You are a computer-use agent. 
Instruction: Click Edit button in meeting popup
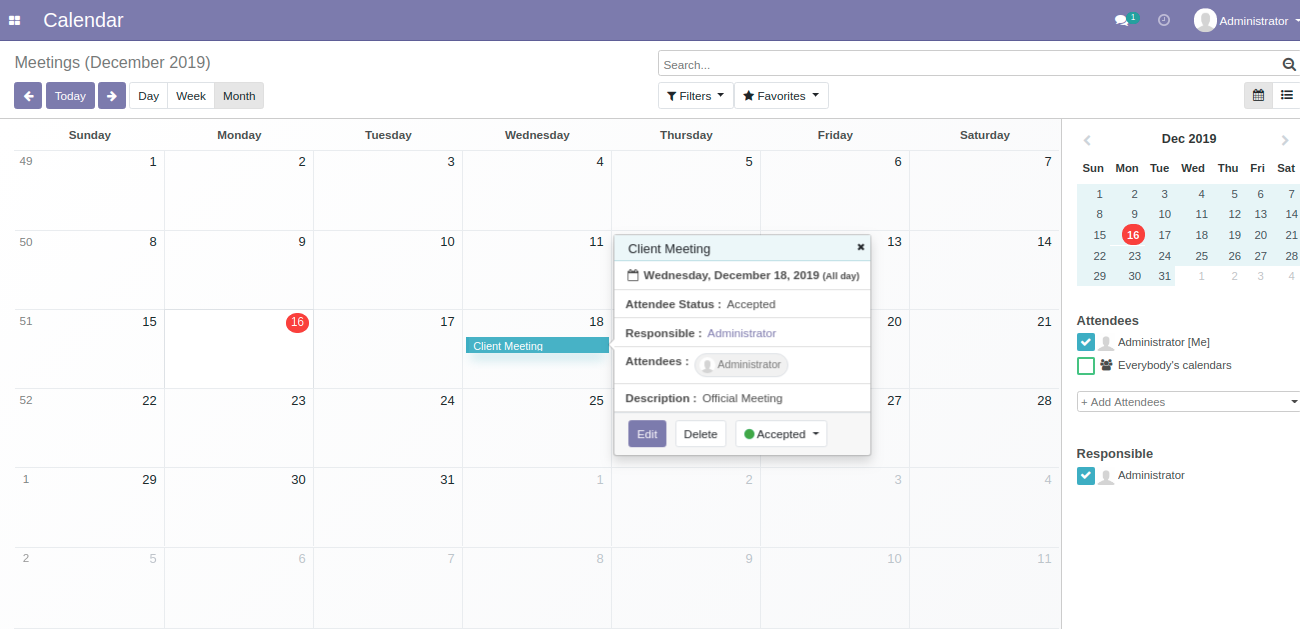647,434
